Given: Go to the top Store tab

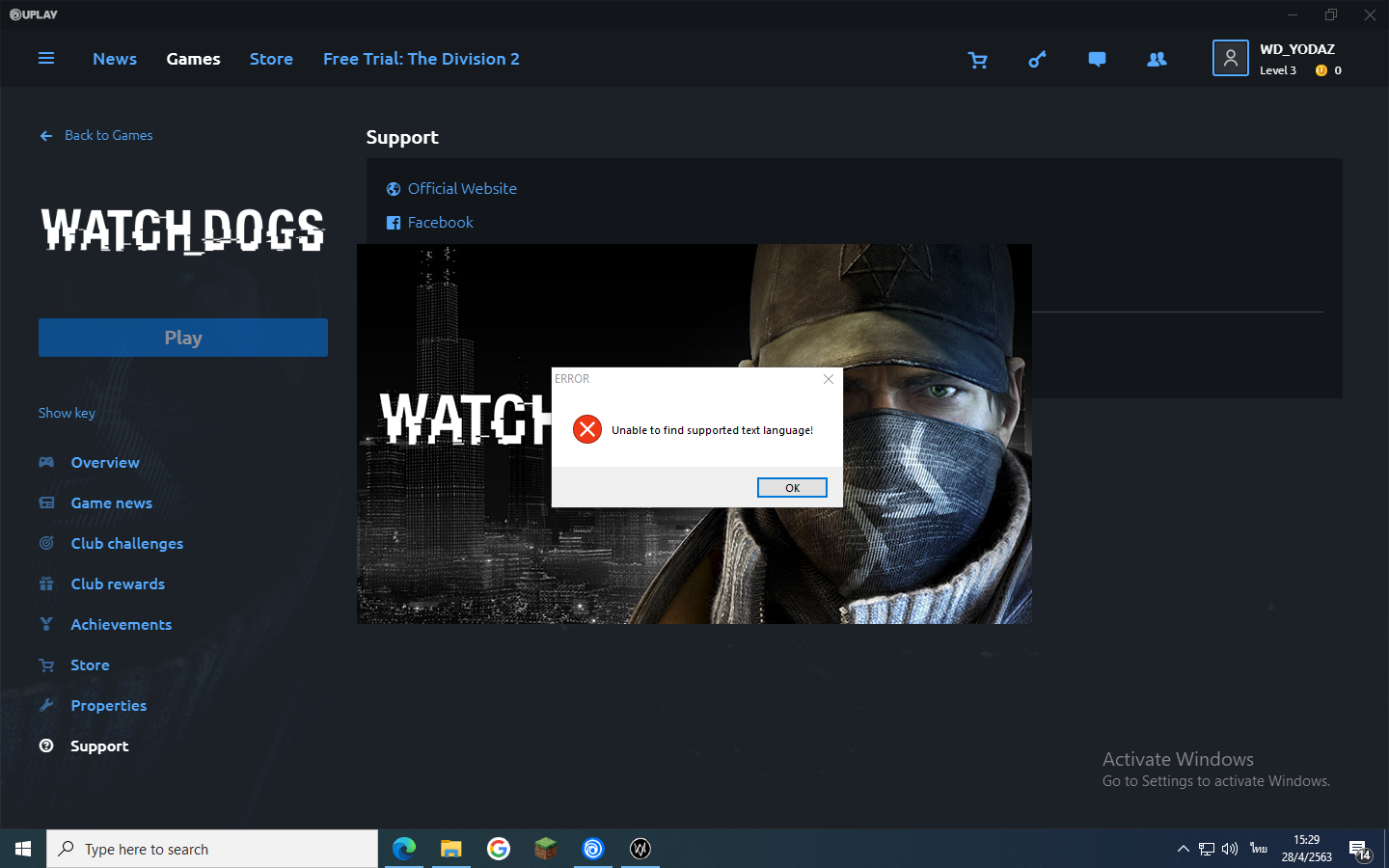Looking at the screenshot, I should click(x=271, y=59).
